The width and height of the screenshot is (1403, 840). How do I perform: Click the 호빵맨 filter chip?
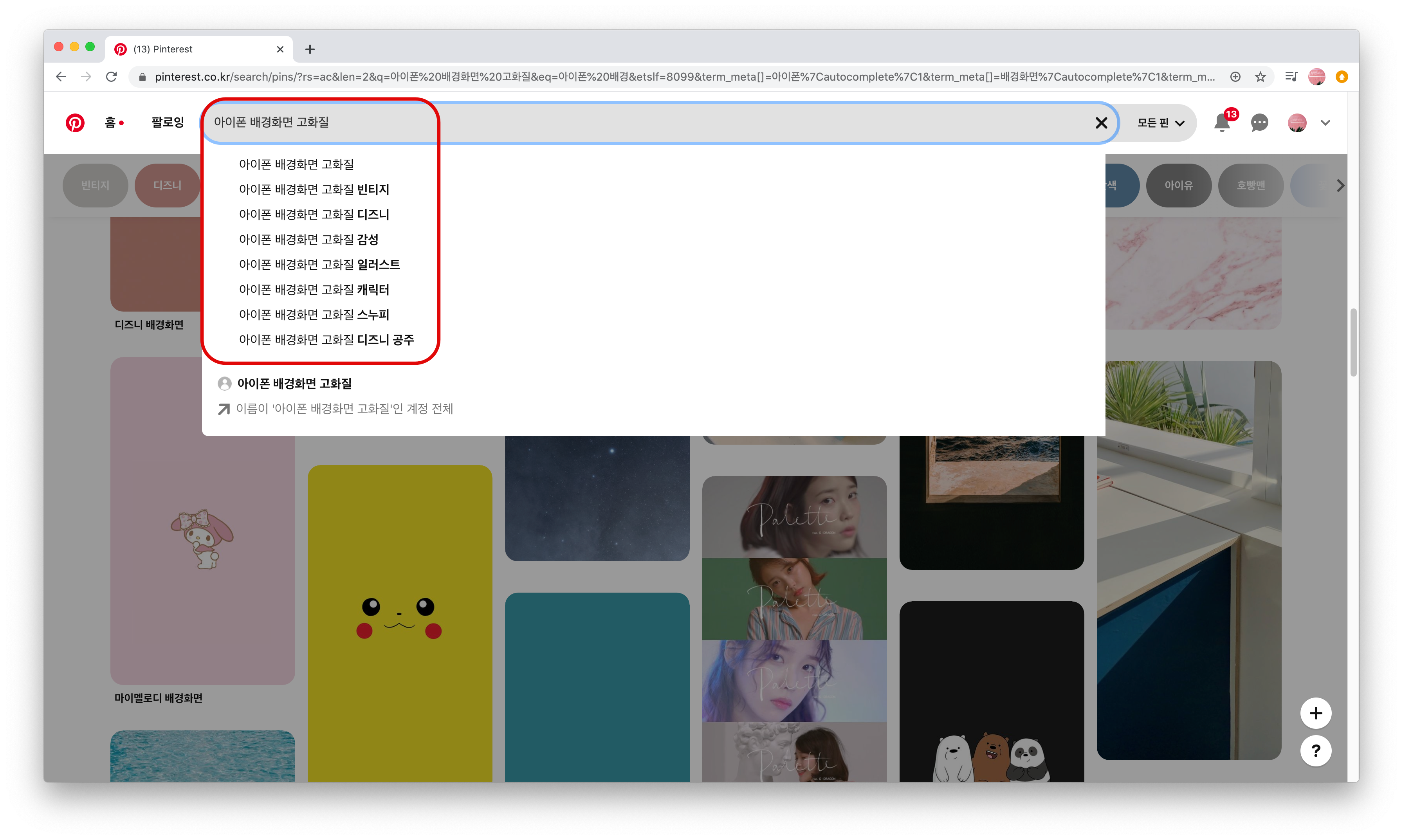coord(1250,186)
